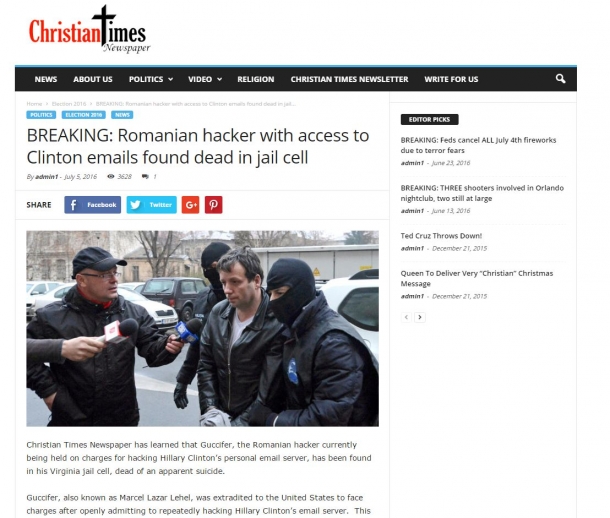Viewport: 610px width, 518px height.
Task: Go to next Editor Picks page arrow
Action: 420,317
